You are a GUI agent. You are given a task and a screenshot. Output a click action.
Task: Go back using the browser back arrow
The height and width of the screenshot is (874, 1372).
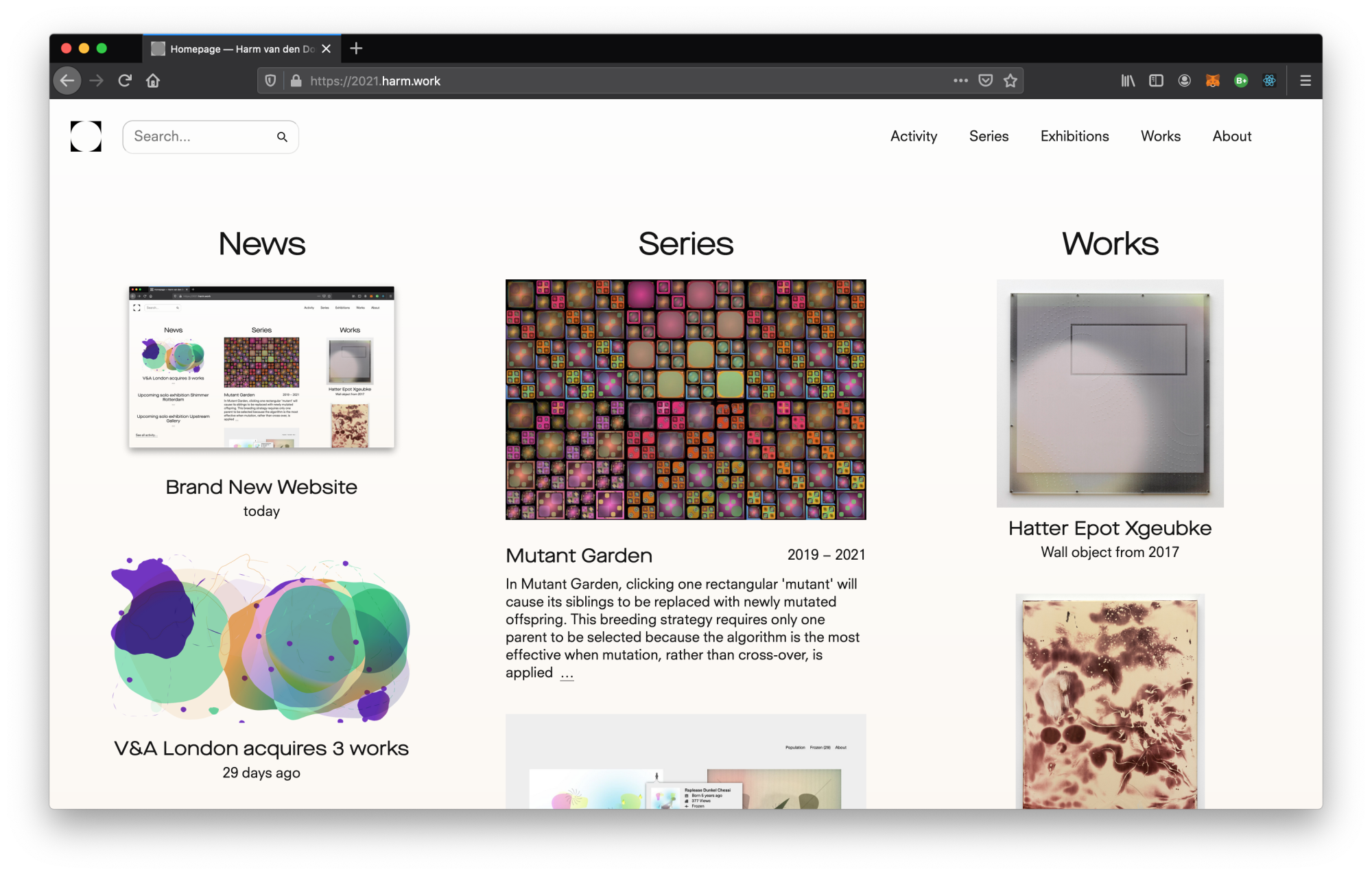coord(67,81)
